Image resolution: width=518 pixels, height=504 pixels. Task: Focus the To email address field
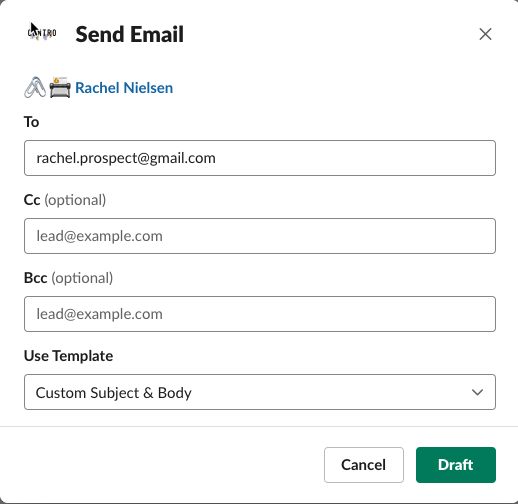pyautogui.click(x=260, y=158)
